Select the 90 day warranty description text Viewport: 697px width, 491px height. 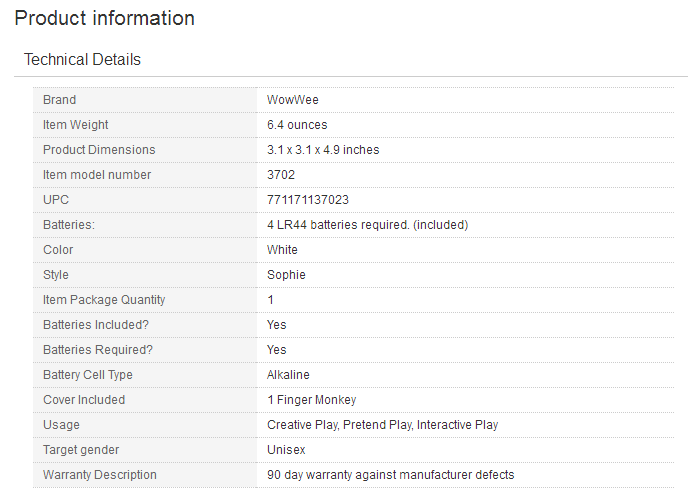tap(391, 475)
